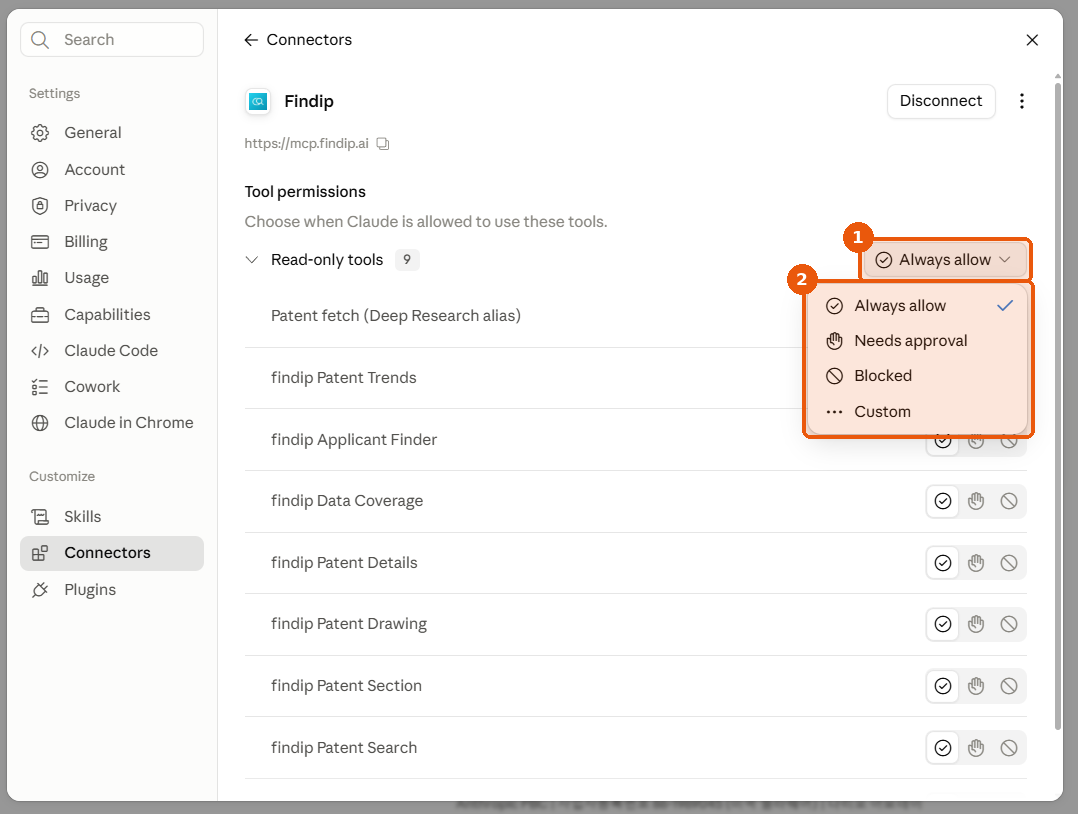
Task: Click the 9 count badge
Action: pos(407,260)
